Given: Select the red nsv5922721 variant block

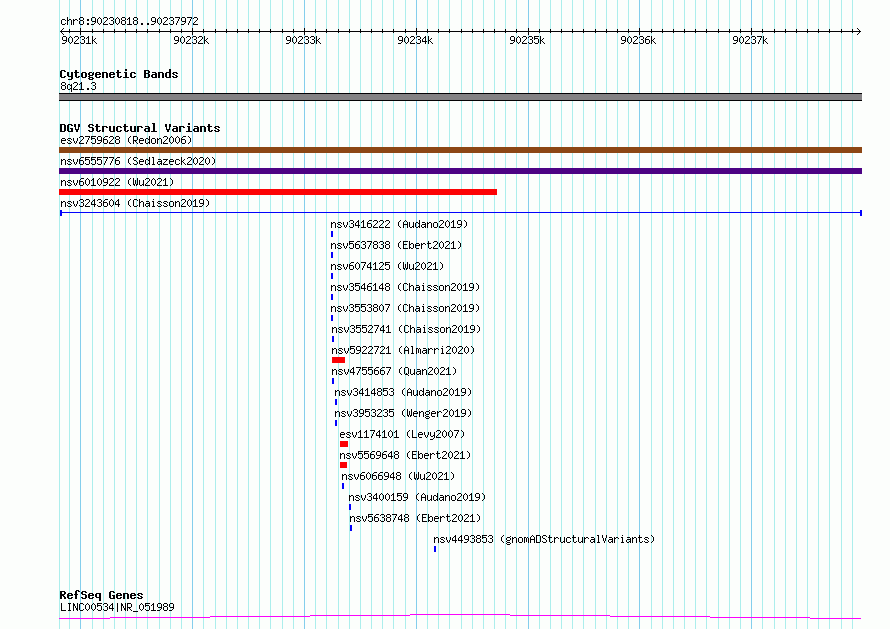Looking at the screenshot, I should pos(338,360).
